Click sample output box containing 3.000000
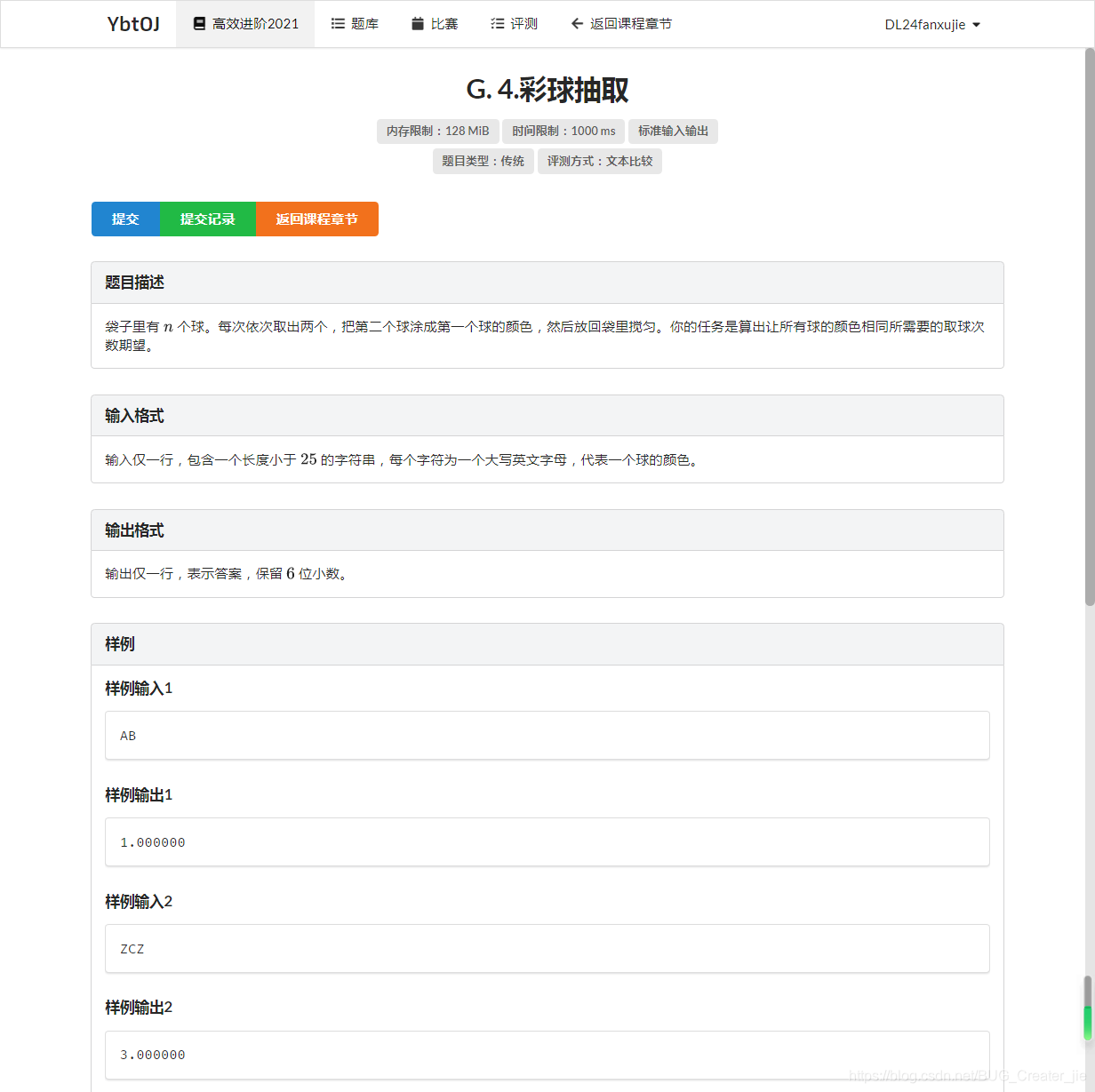Image resolution: width=1095 pixels, height=1092 pixels. tap(547, 1055)
